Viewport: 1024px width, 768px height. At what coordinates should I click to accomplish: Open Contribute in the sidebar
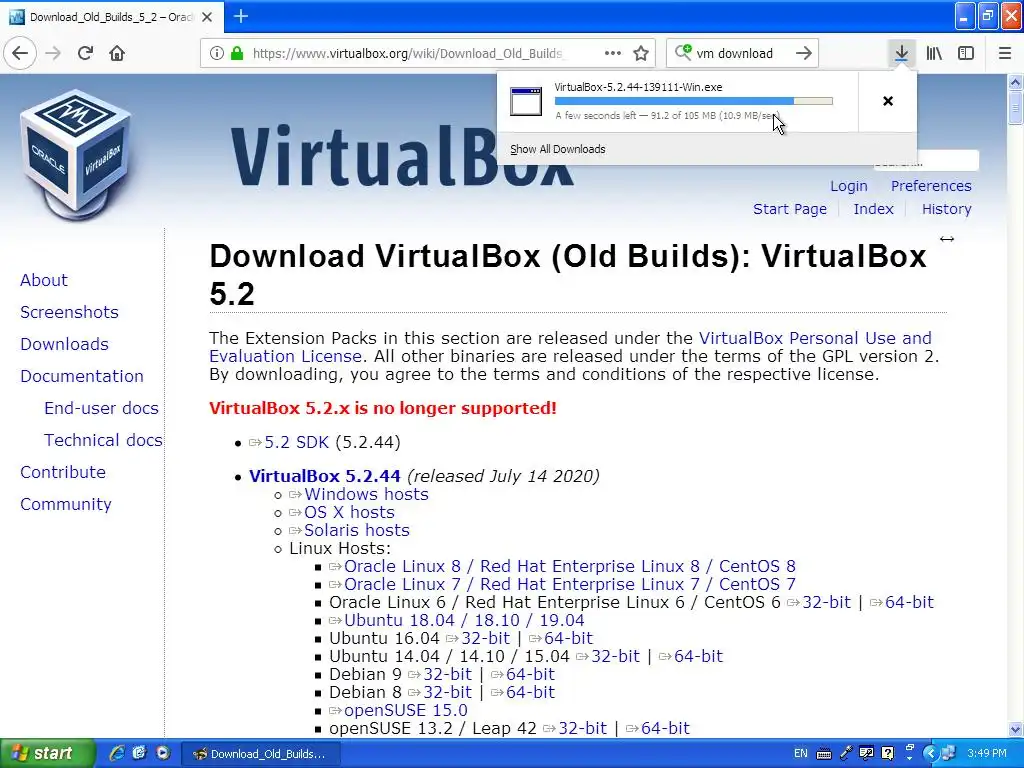pos(63,472)
